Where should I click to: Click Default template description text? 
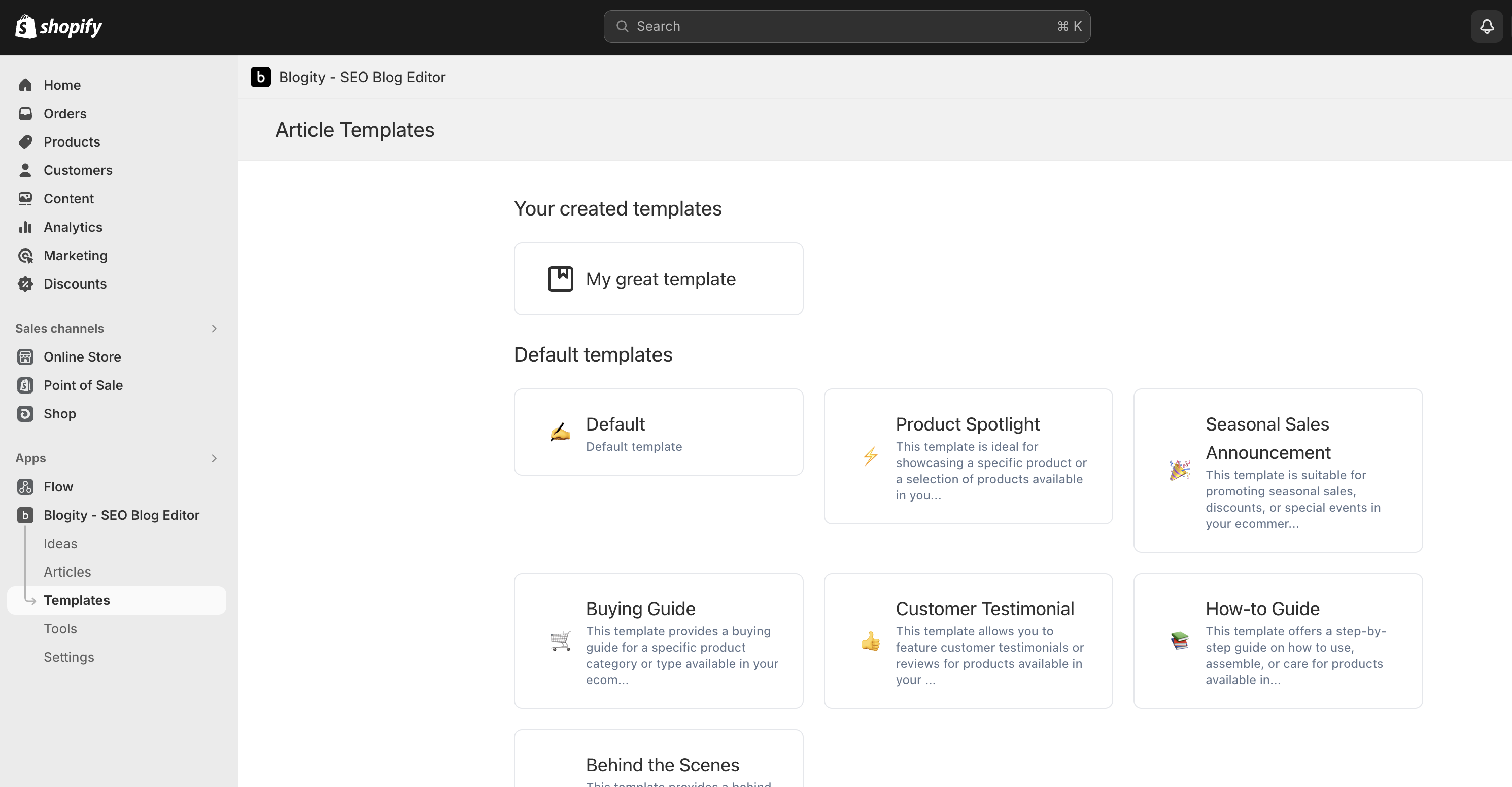pos(634,446)
